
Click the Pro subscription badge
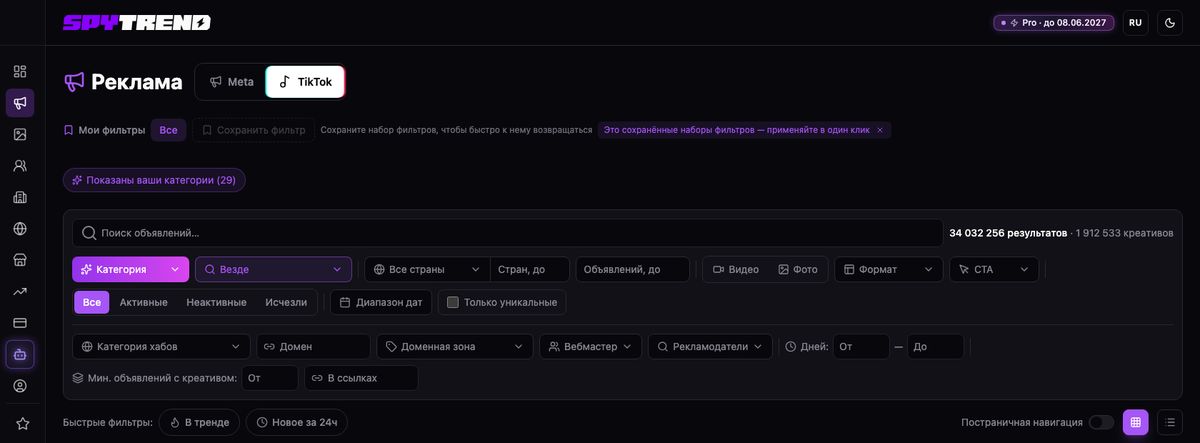click(x=1054, y=22)
